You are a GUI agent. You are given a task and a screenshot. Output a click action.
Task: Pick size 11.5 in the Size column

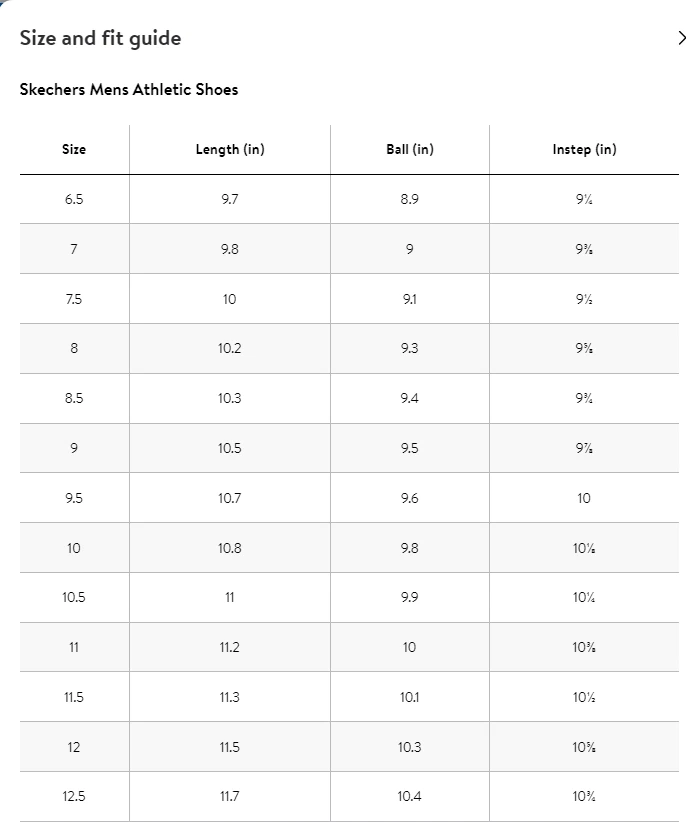click(74, 697)
